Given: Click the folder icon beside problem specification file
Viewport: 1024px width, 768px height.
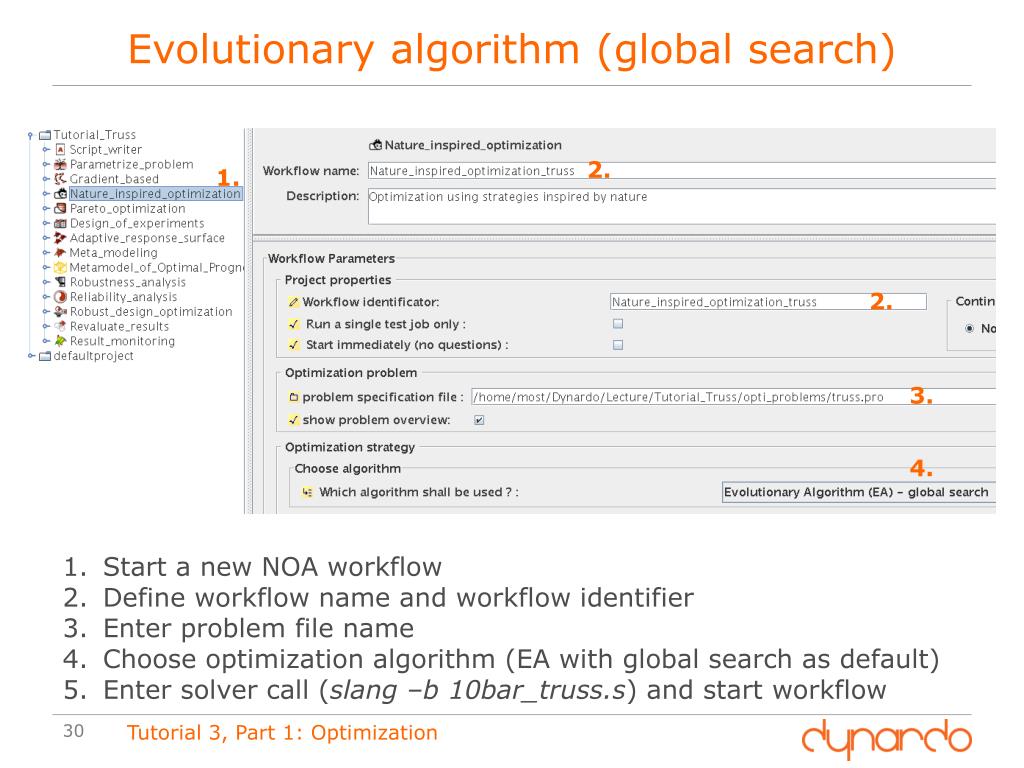Looking at the screenshot, I should click(x=294, y=397).
